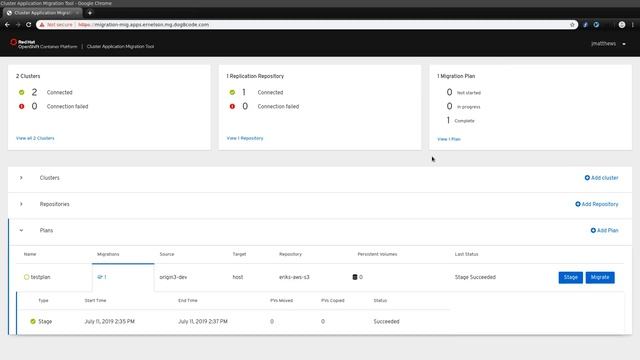Expand the Repositories section
640x360 pixels.
coord(21,204)
